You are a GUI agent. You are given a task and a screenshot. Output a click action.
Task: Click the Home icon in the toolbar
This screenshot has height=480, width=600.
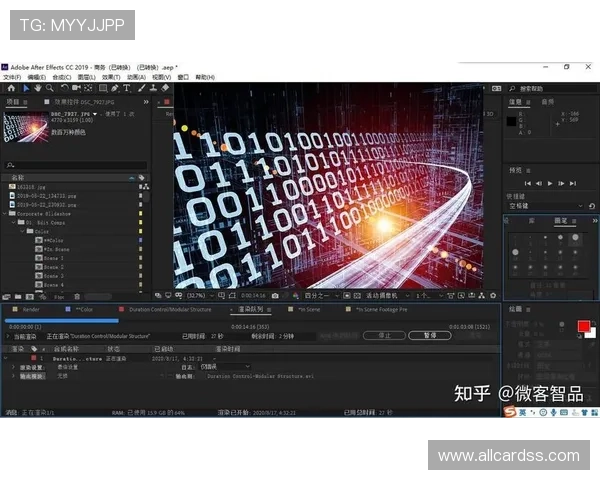pos(11,88)
